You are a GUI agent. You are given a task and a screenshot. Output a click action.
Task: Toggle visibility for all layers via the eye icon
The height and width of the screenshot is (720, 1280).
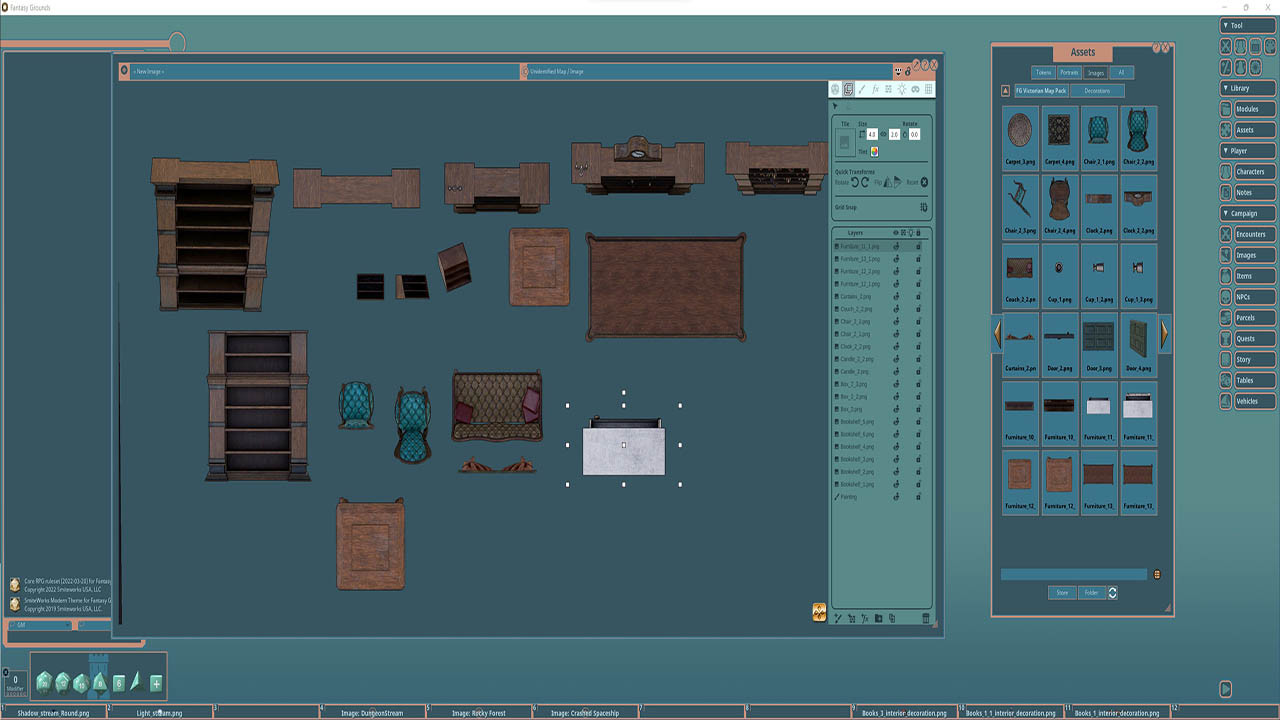896,233
